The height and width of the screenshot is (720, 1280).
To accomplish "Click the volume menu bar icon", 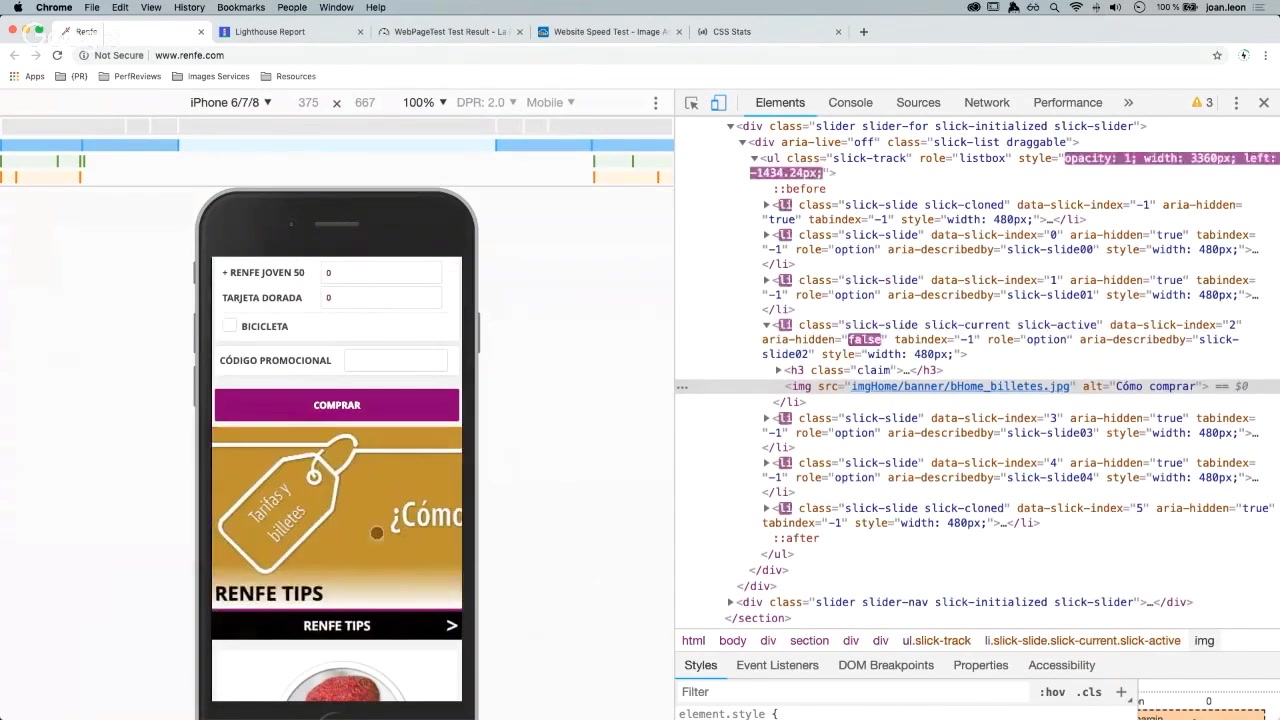I will pos(1116,7).
